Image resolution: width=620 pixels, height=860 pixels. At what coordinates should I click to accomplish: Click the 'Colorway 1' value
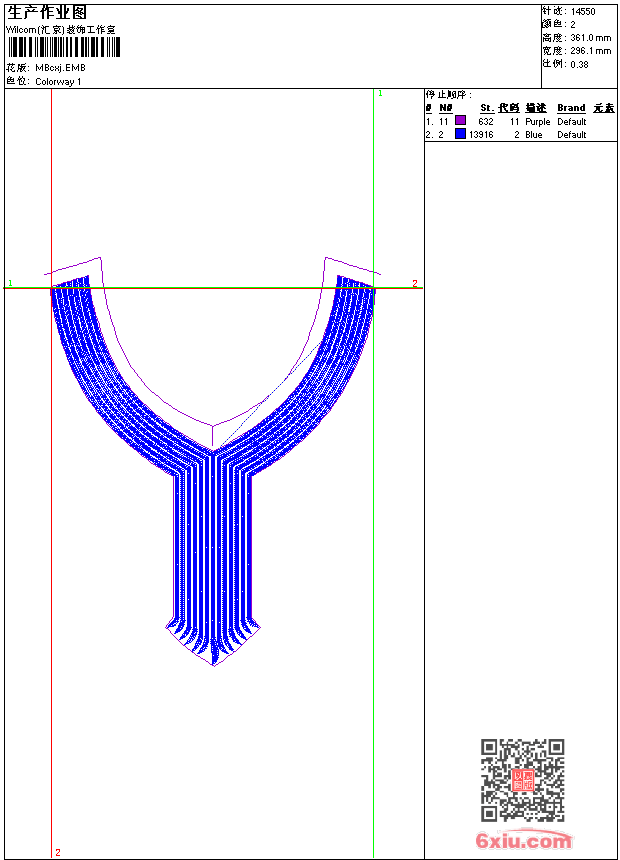(58, 82)
